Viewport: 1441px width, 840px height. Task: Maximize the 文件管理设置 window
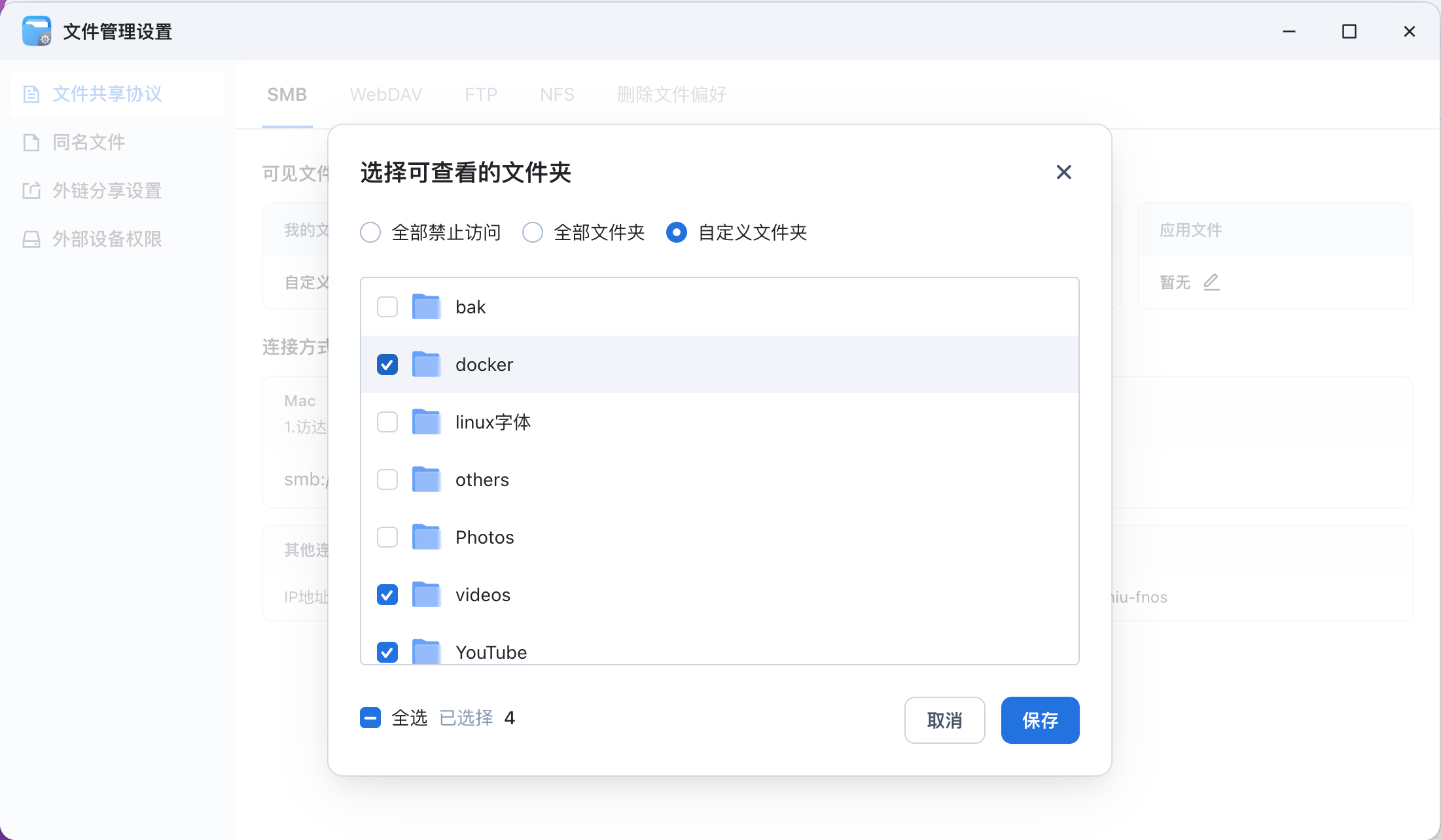coord(1349,31)
